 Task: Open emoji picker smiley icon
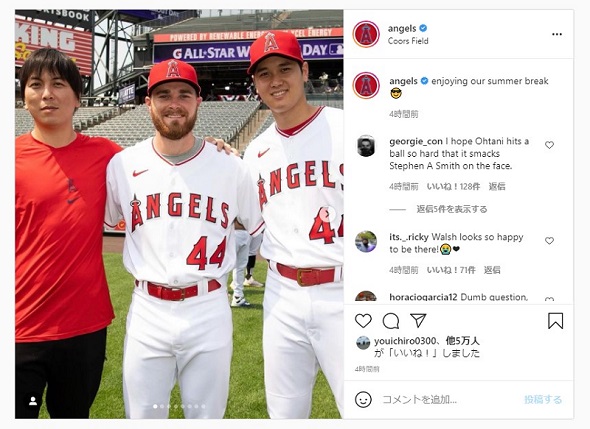[x=363, y=400]
